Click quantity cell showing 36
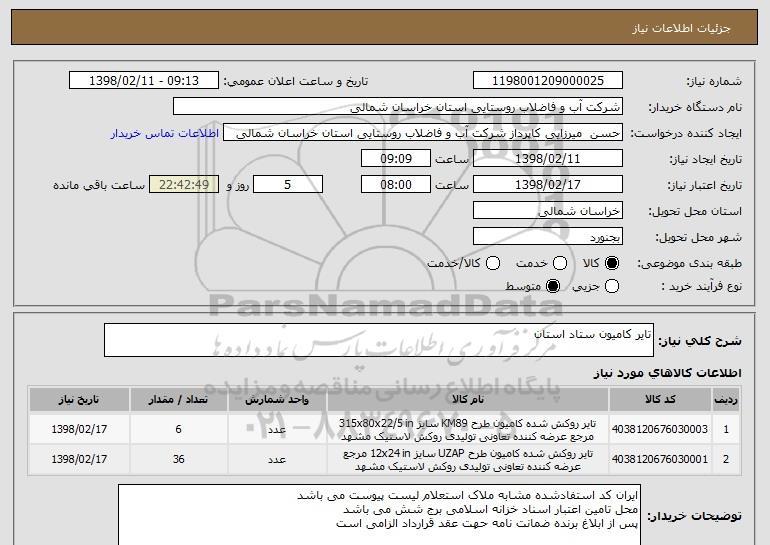Viewport: 770px width, 545px height. tap(178, 460)
